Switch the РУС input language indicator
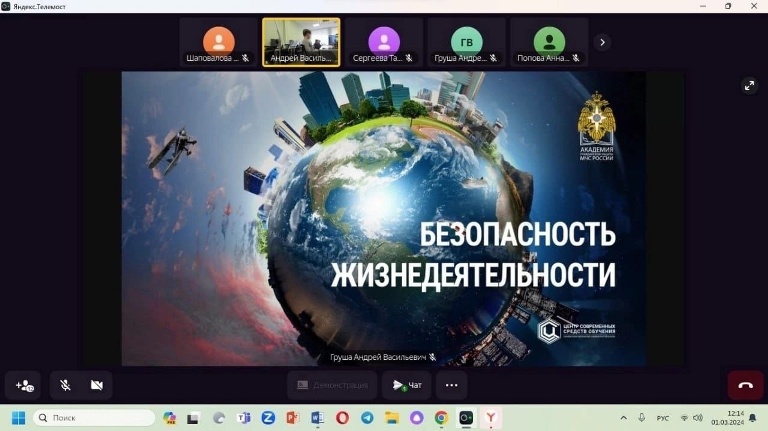The width and height of the screenshot is (768, 431). pos(662,417)
